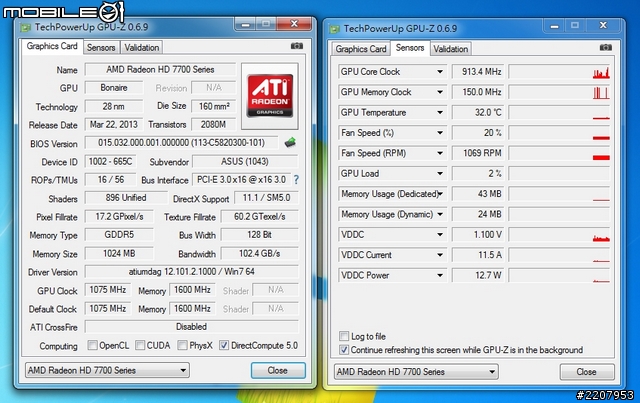This screenshot has width=640, height=403.
Task: Click the Name field showing AMD Radeon HD 7700
Action: pyautogui.click(x=160, y=69)
